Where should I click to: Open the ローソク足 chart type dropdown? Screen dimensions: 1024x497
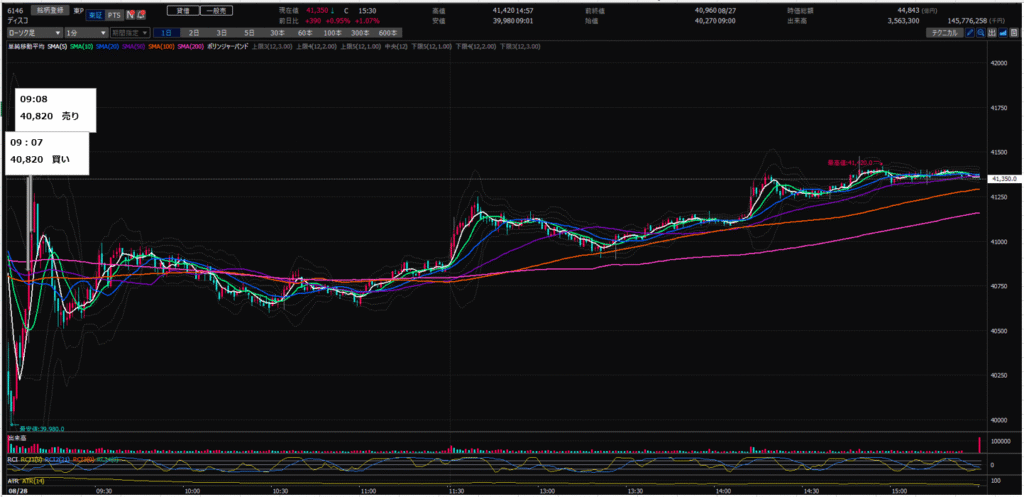[x=35, y=32]
